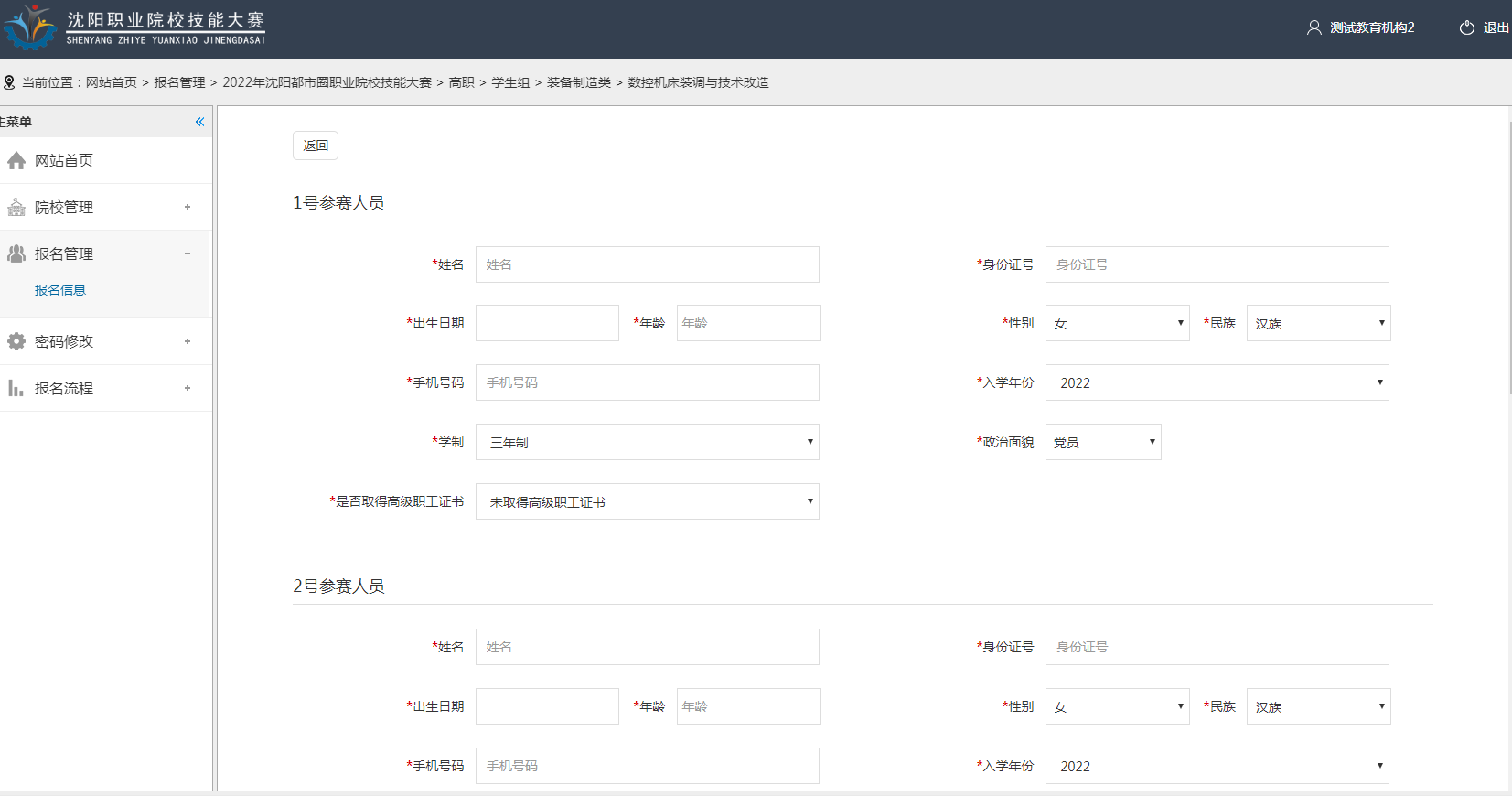This screenshot has width=1512, height=796.
Task: Click the 出生日期 field for participant 1
Action: pyautogui.click(x=547, y=323)
